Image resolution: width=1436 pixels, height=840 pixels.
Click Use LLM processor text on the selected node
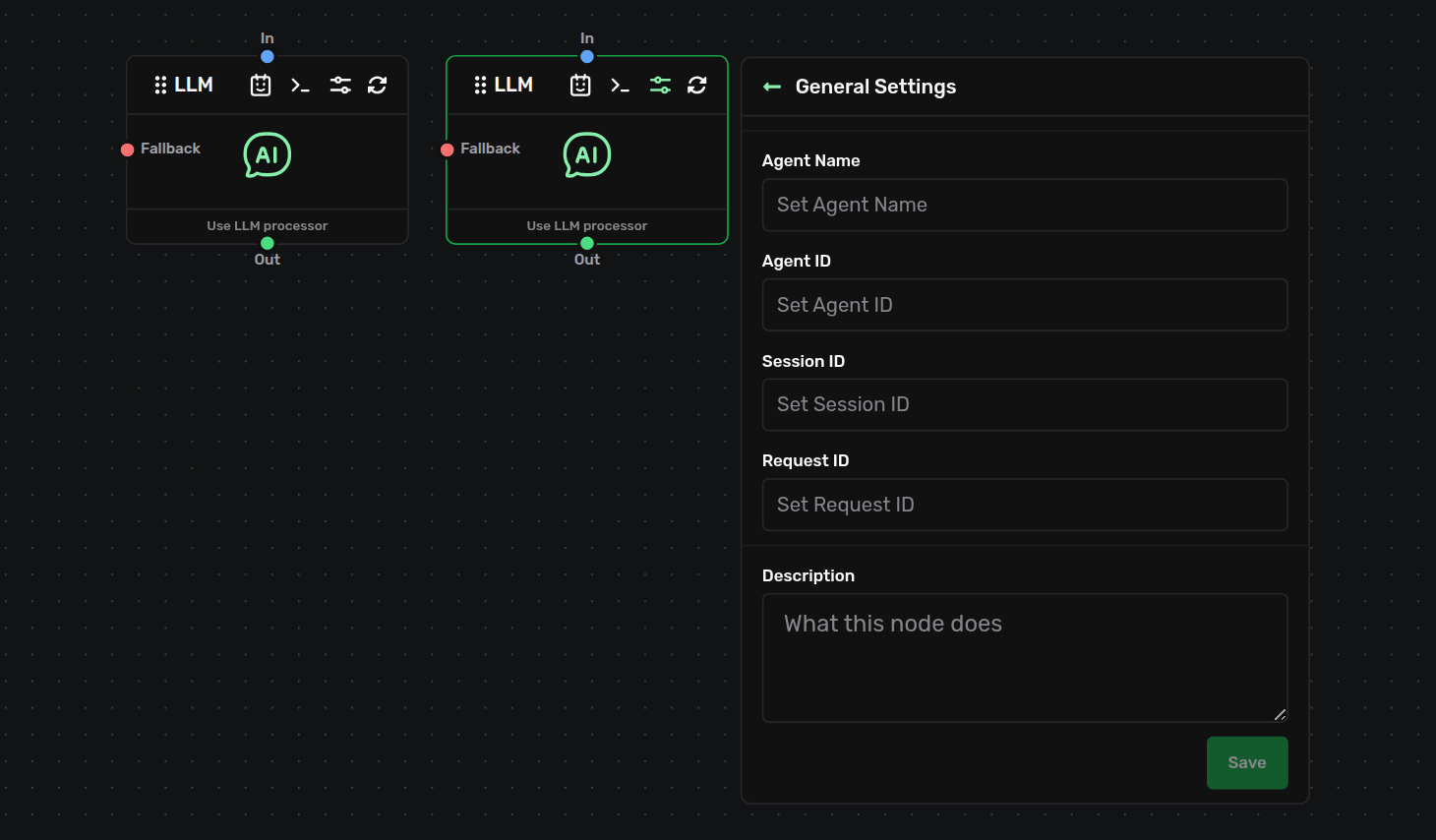point(587,226)
